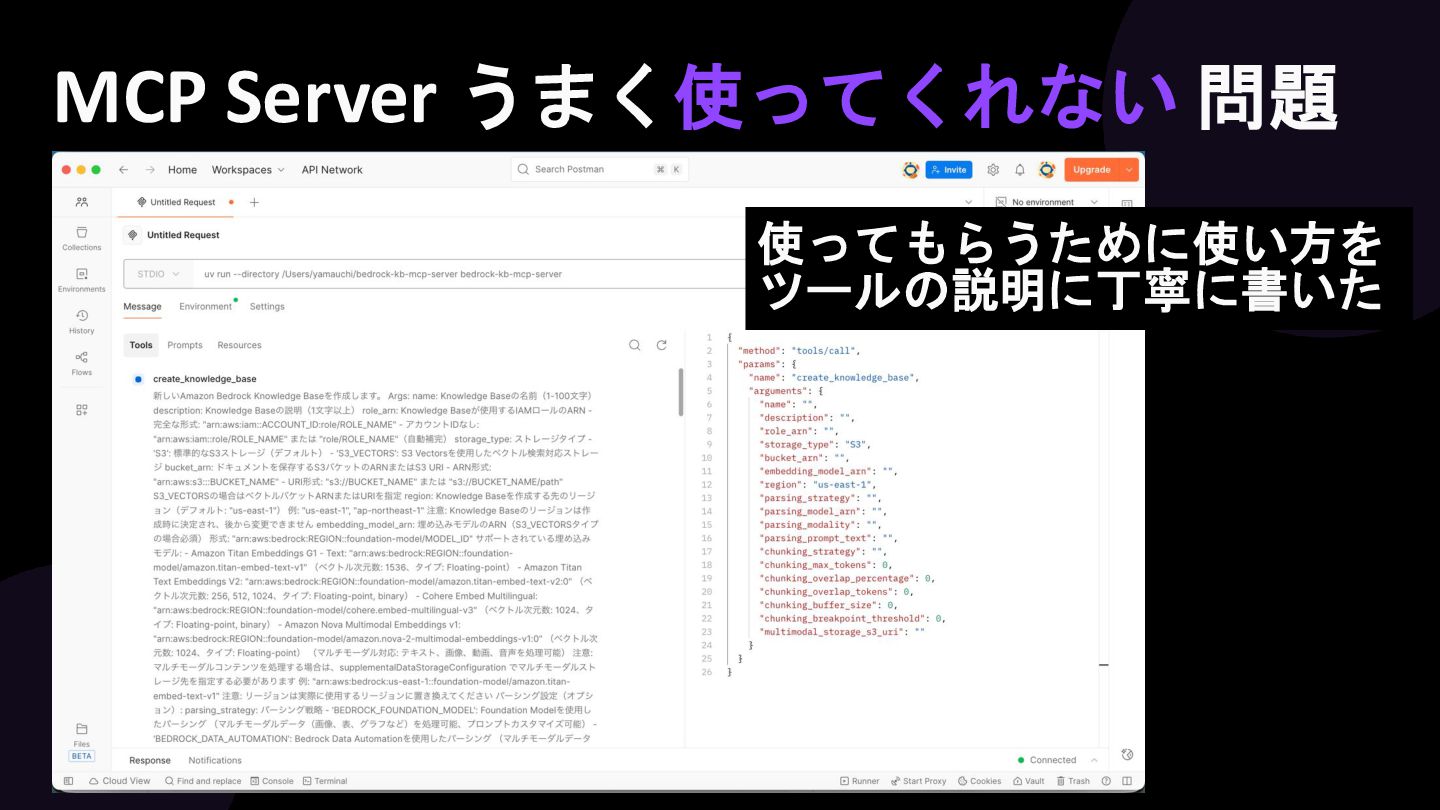Screen dimensions: 1440x810
Task: Open the help question mark icon
Action: 1106,781
